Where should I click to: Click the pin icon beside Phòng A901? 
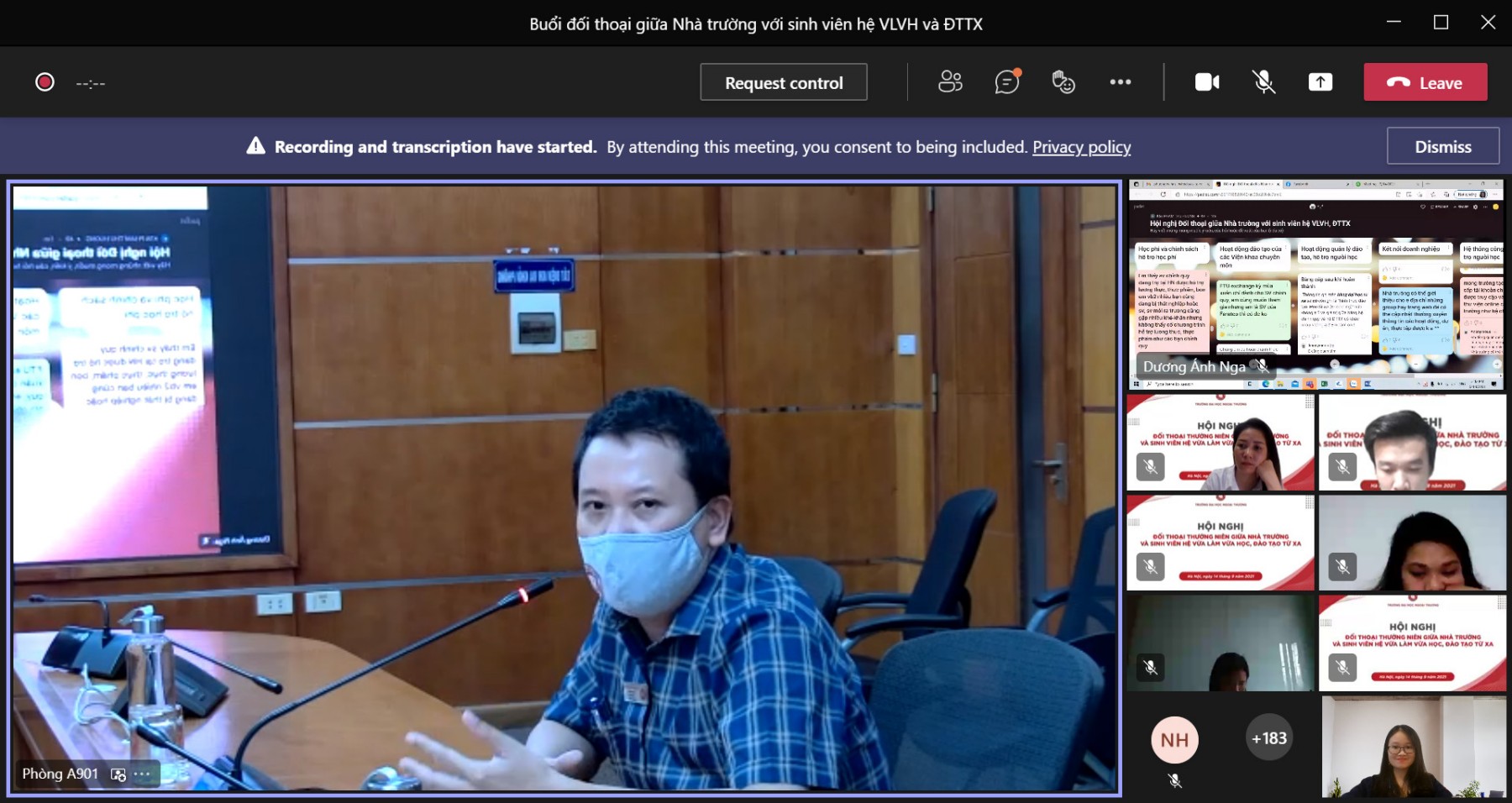coord(118,774)
